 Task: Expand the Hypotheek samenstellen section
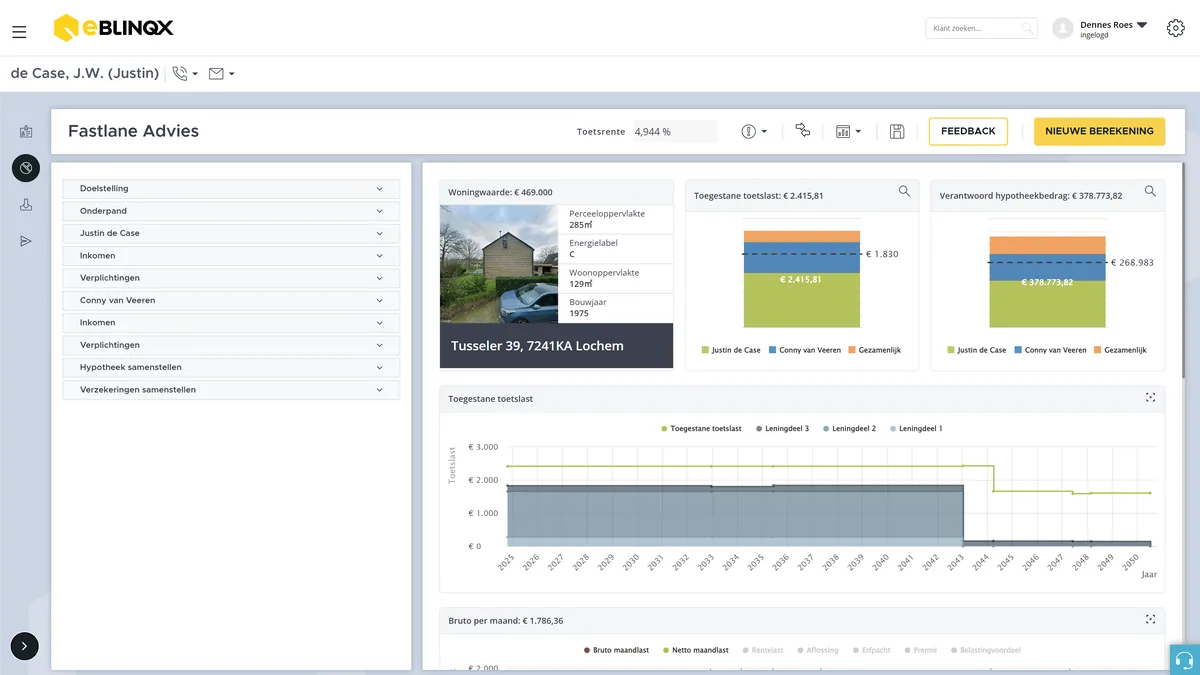pyautogui.click(x=231, y=367)
